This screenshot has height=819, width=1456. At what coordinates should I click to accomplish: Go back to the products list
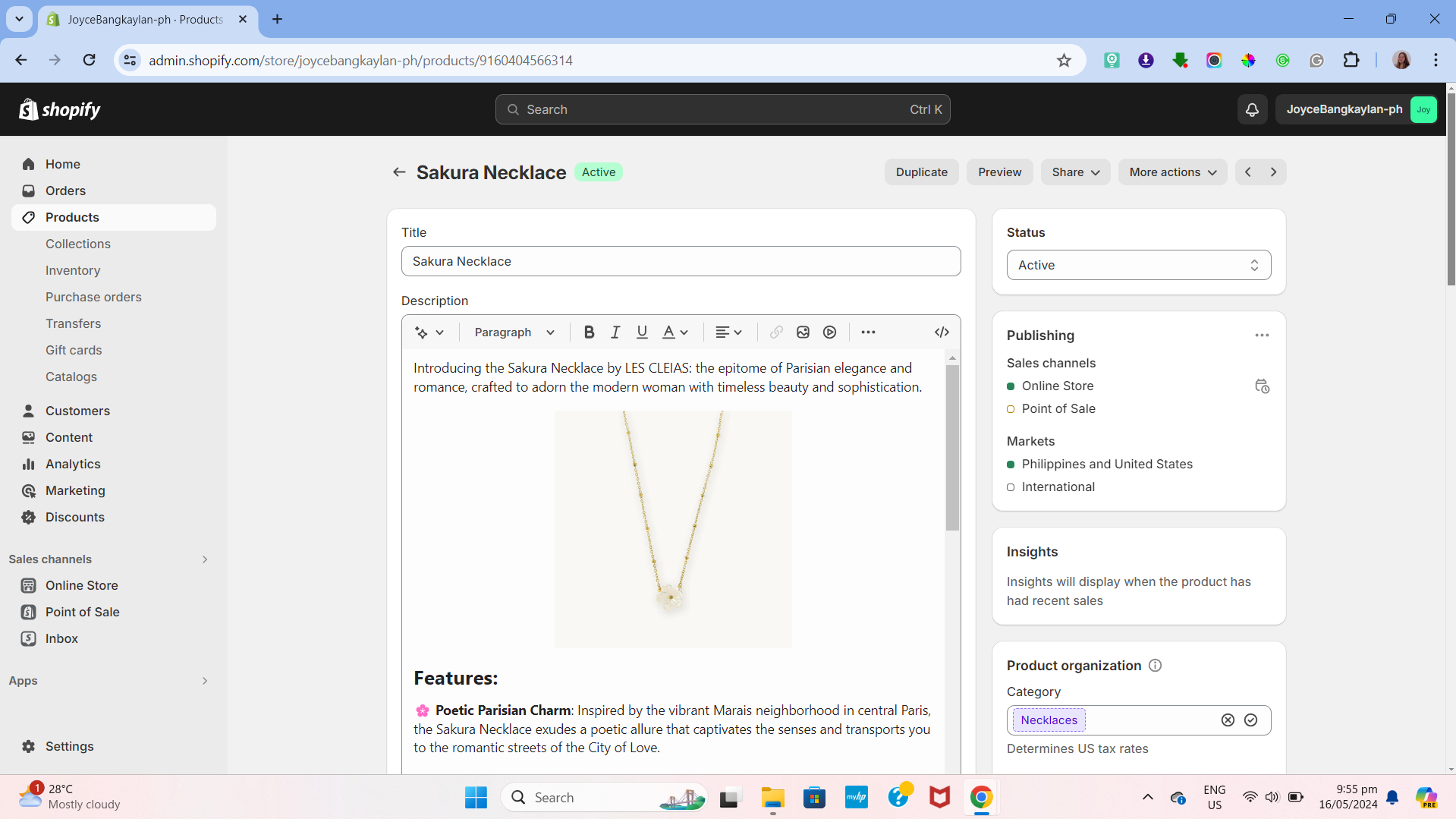tap(399, 172)
